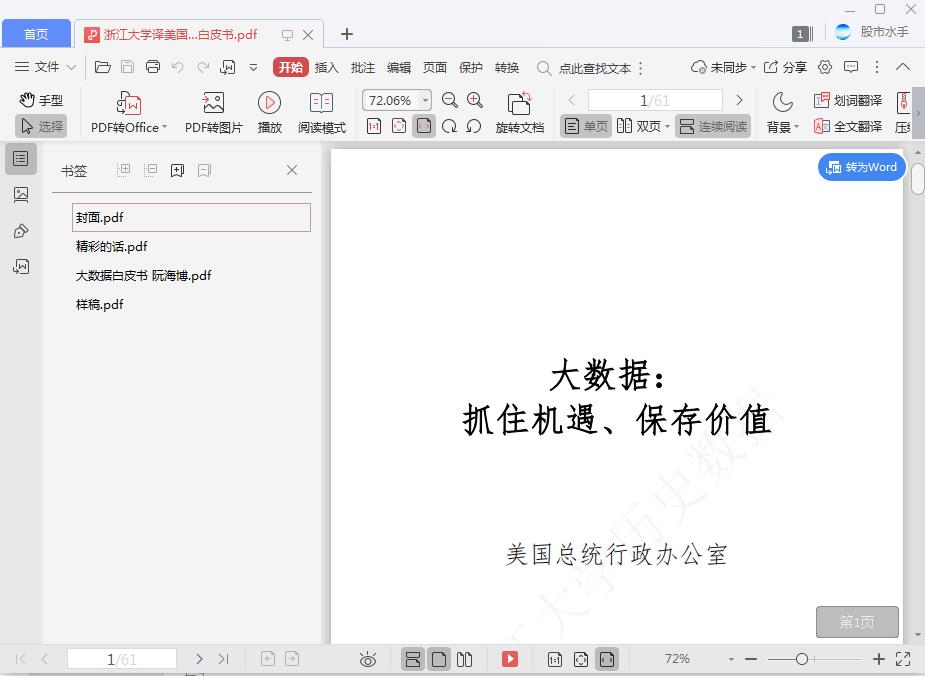Screen dimensions: 925x676
Task: Zoom in with the magnifier plus icon
Action: 474,100
